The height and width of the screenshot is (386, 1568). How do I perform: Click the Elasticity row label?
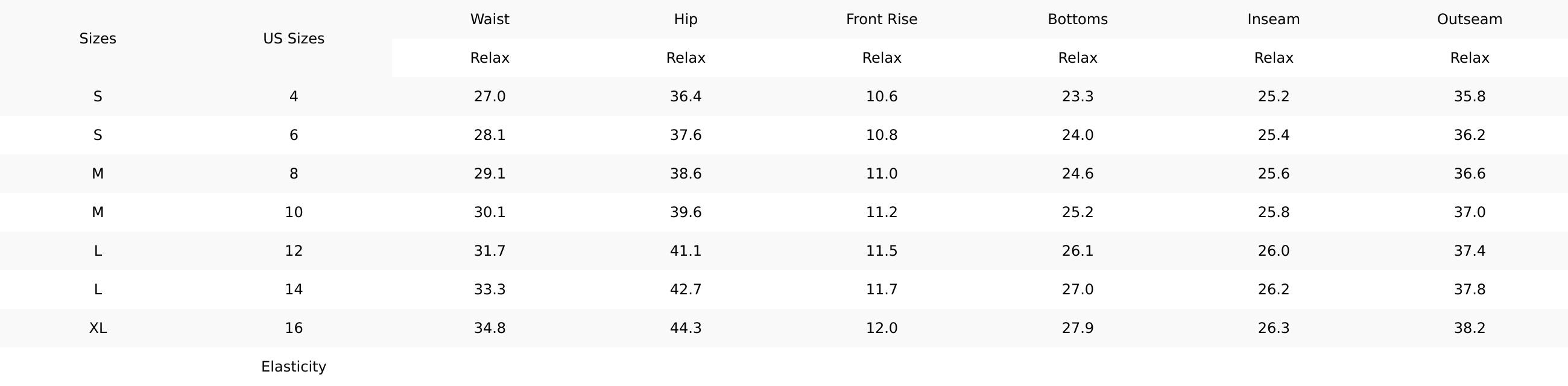coord(293,367)
